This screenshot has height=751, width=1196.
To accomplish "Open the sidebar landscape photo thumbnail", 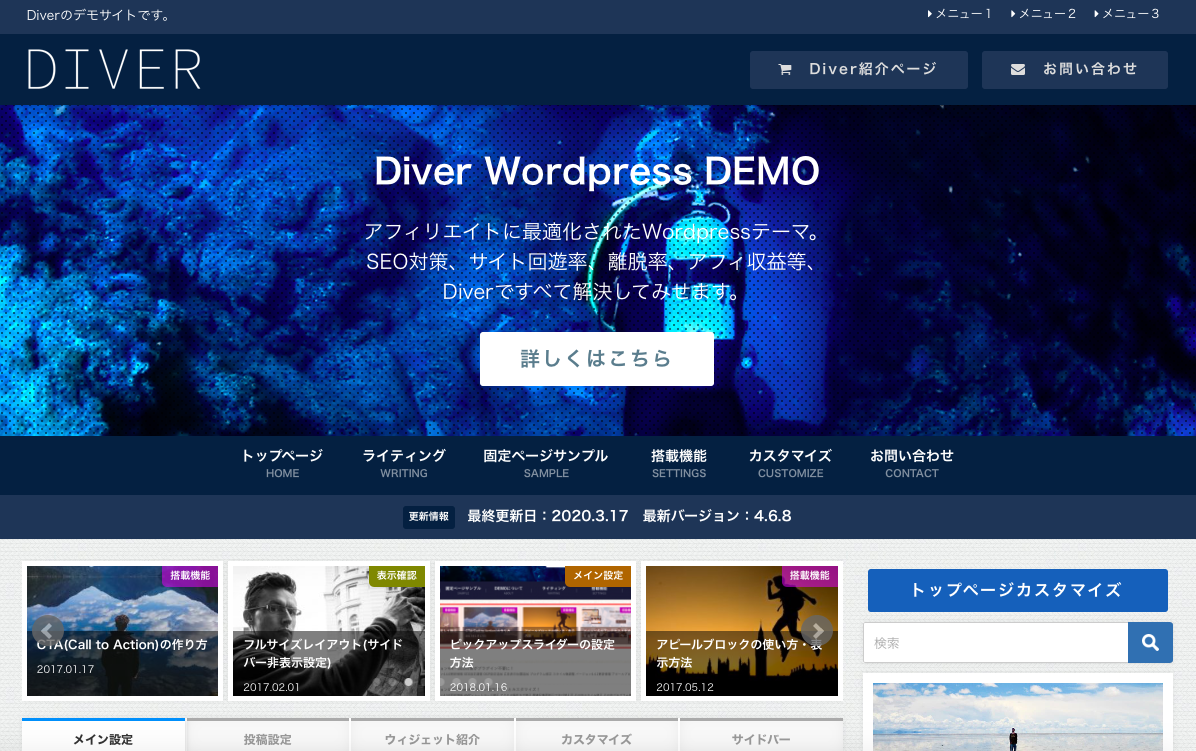I will point(1018,717).
